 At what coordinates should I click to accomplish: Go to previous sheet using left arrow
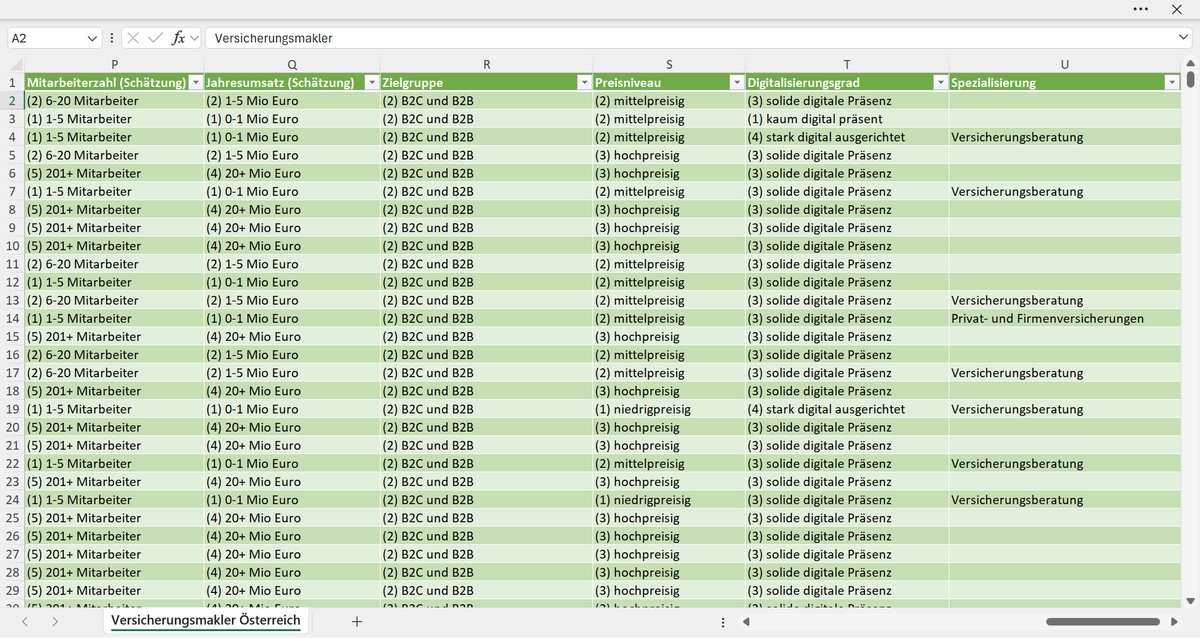[25, 621]
